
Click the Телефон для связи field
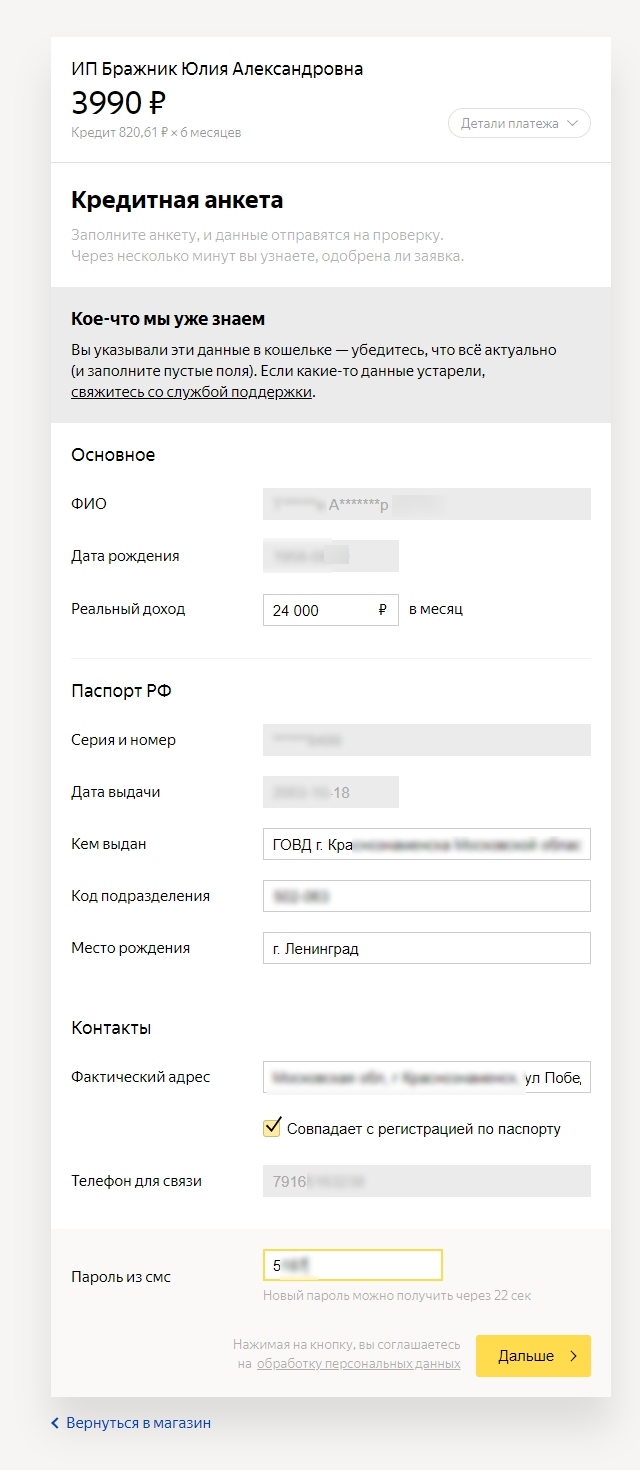pos(427,1181)
